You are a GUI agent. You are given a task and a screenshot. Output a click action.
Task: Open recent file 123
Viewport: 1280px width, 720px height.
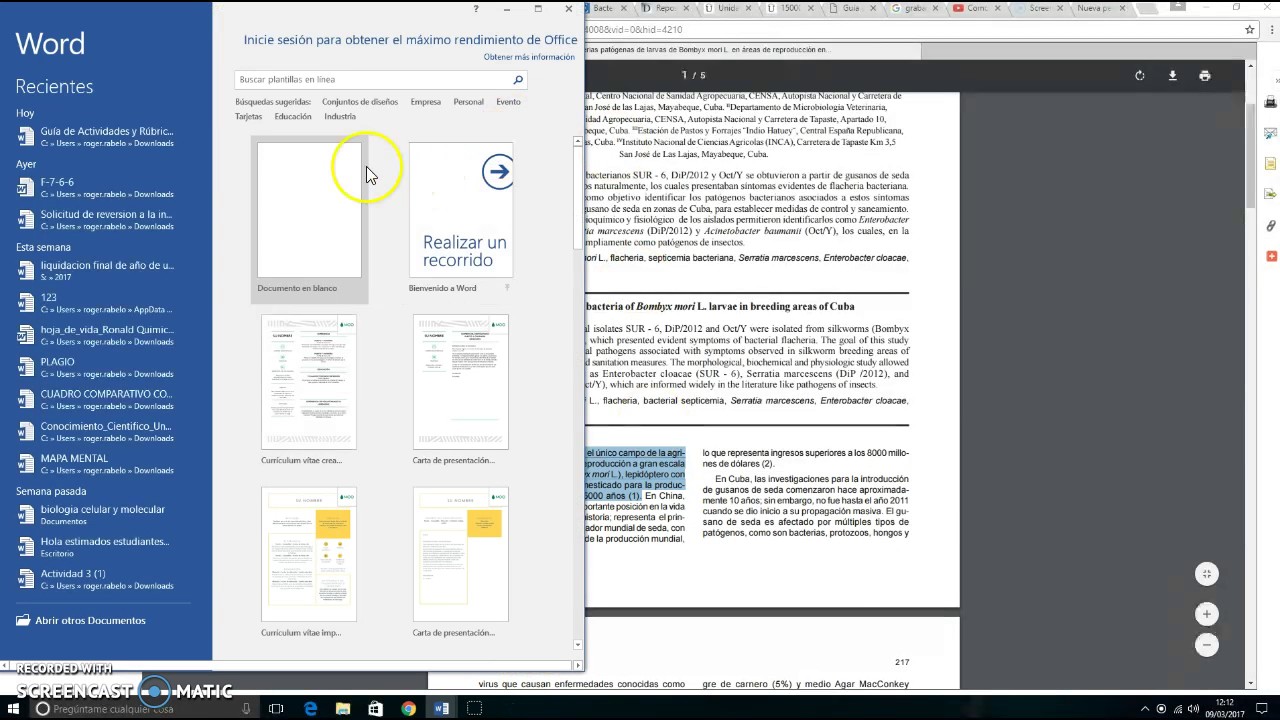pyautogui.click(x=106, y=303)
